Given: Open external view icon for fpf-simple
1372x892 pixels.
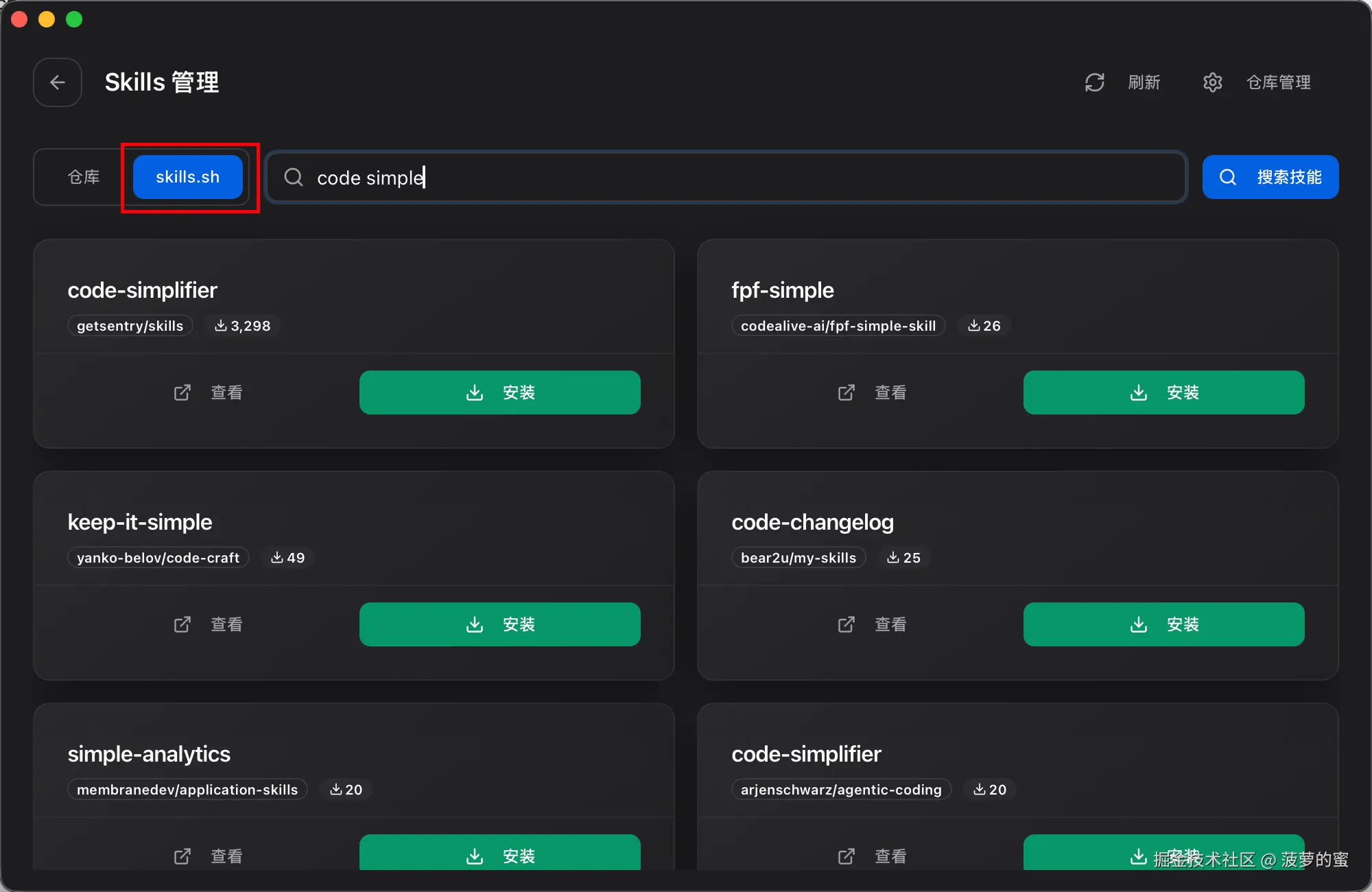Looking at the screenshot, I should pyautogui.click(x=846, y=392).
